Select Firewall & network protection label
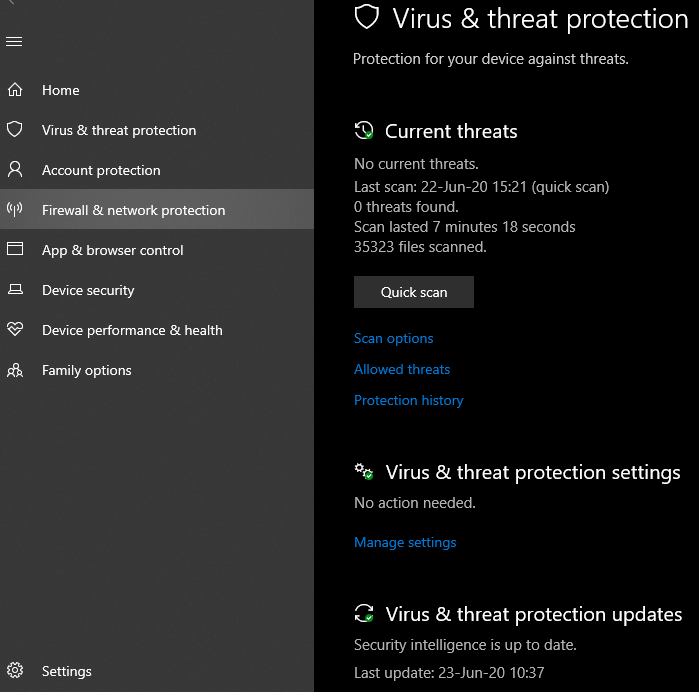Screen dimensions: 699x692 pyautogui.click(x=133, y=210)
